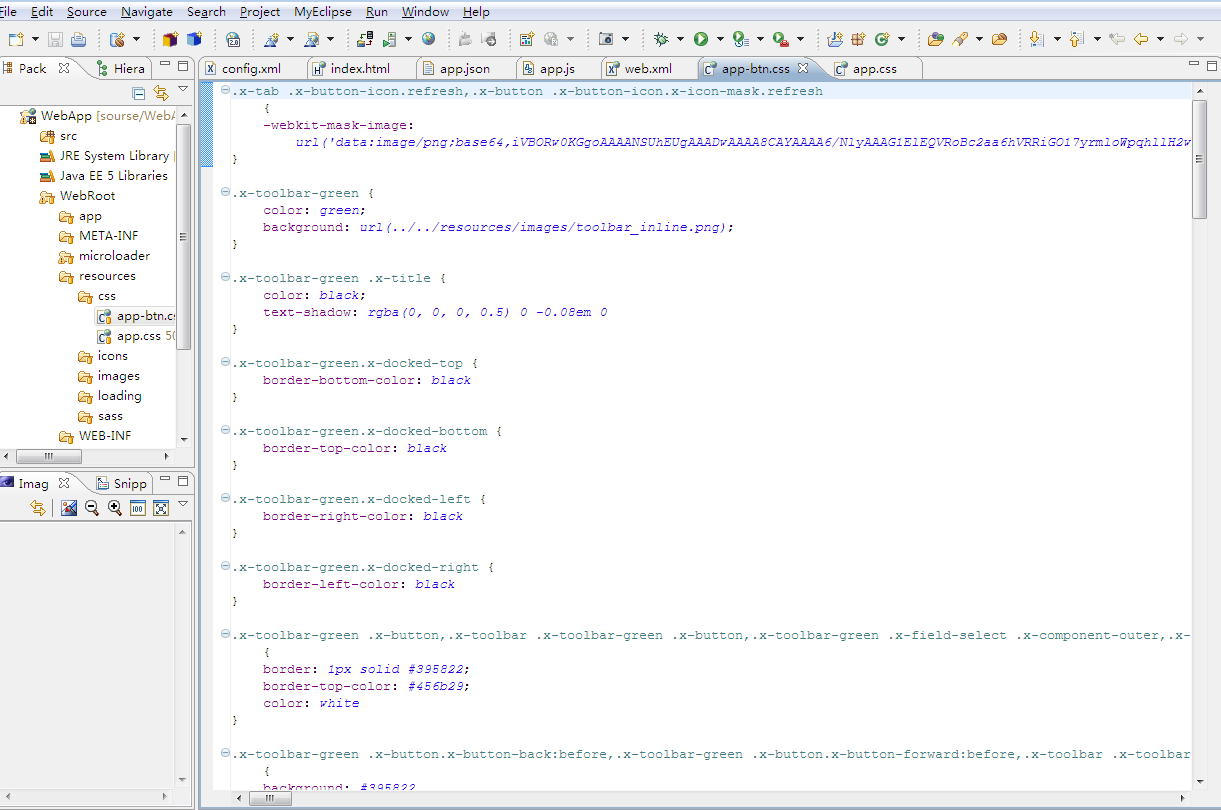The height and width of the screenshot is (810, 1221).
Task: Toggle link icon in Image panel toolbar
Action: coord(38,508)
